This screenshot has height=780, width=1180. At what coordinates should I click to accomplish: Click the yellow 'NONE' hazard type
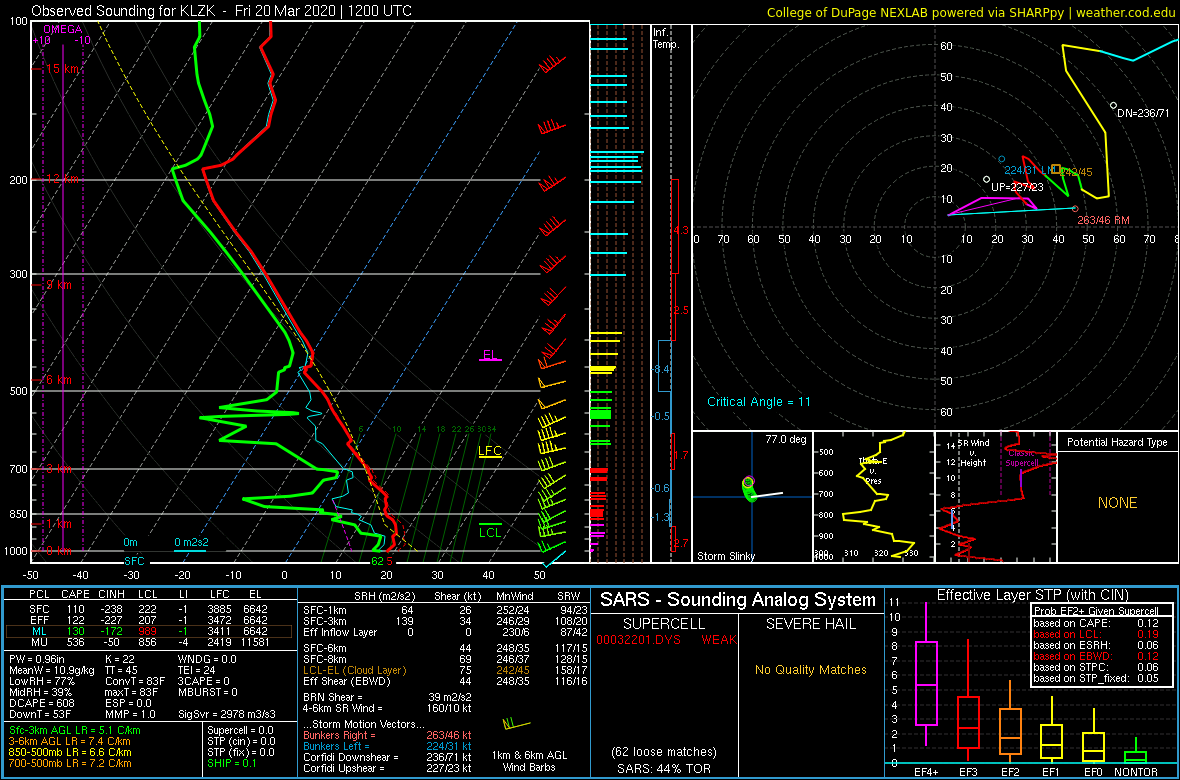[1117, 503]
